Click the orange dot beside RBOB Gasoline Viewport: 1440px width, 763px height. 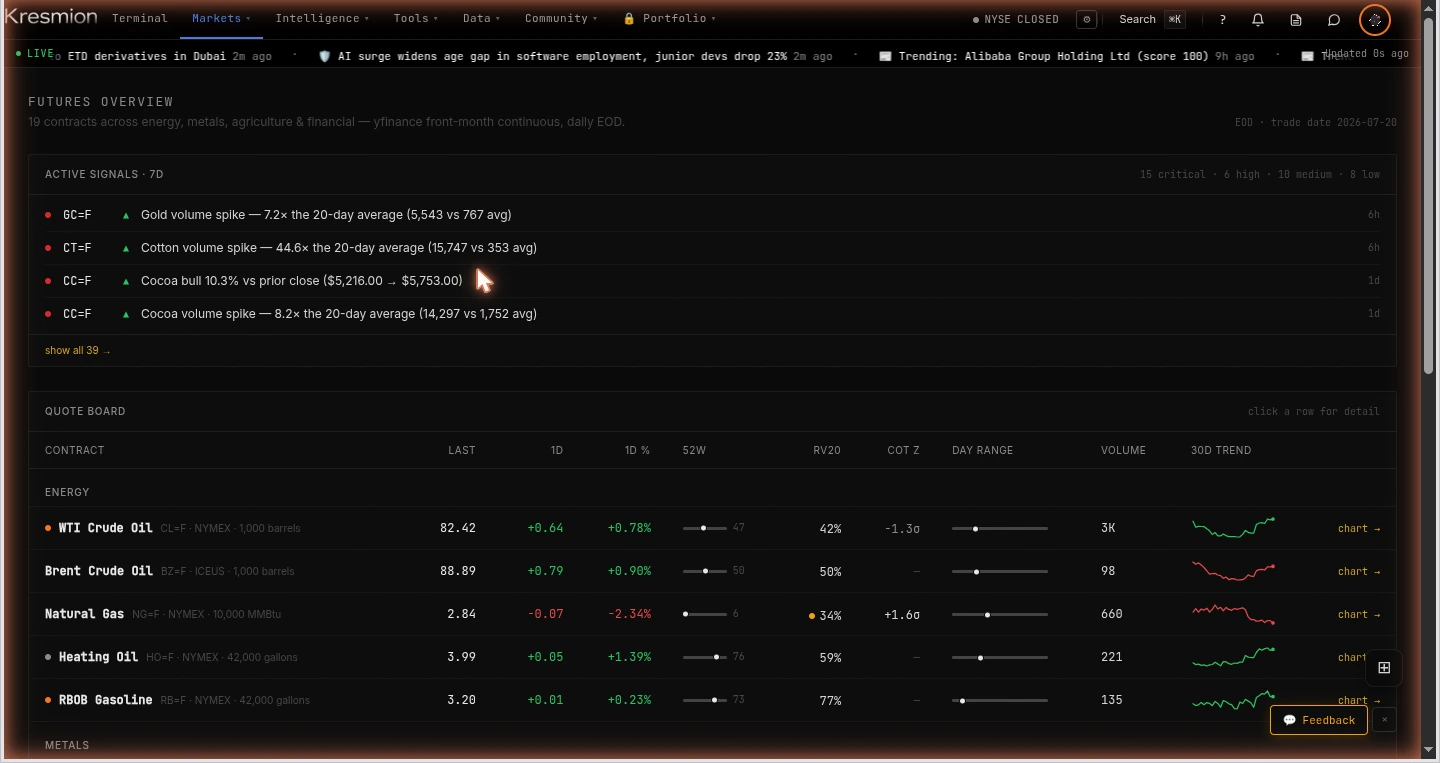point(48,700)
